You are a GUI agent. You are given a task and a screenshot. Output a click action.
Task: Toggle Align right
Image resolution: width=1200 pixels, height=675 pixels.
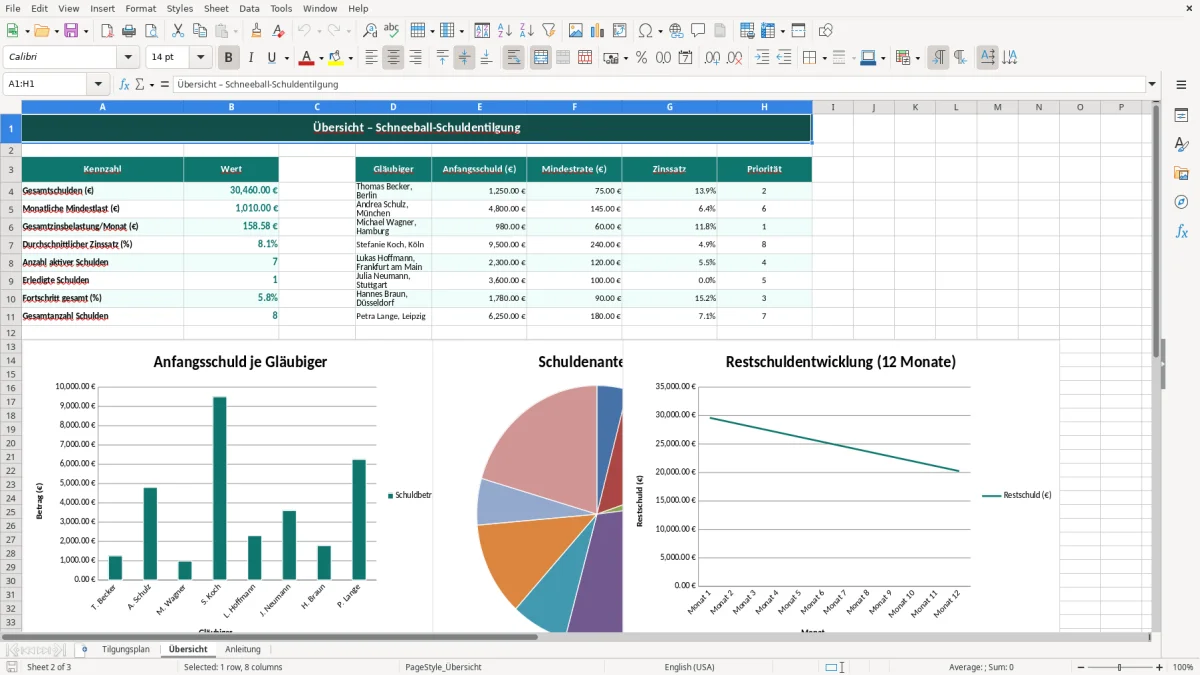415,58
